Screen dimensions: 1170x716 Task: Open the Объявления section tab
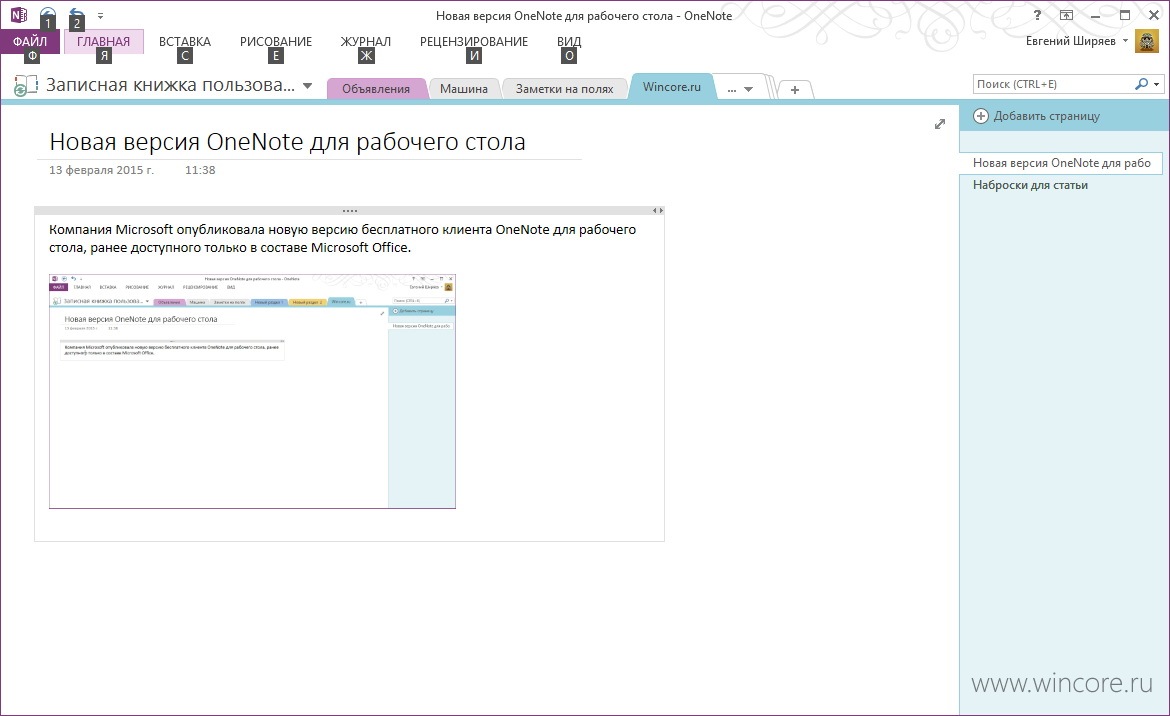point(376,89)
